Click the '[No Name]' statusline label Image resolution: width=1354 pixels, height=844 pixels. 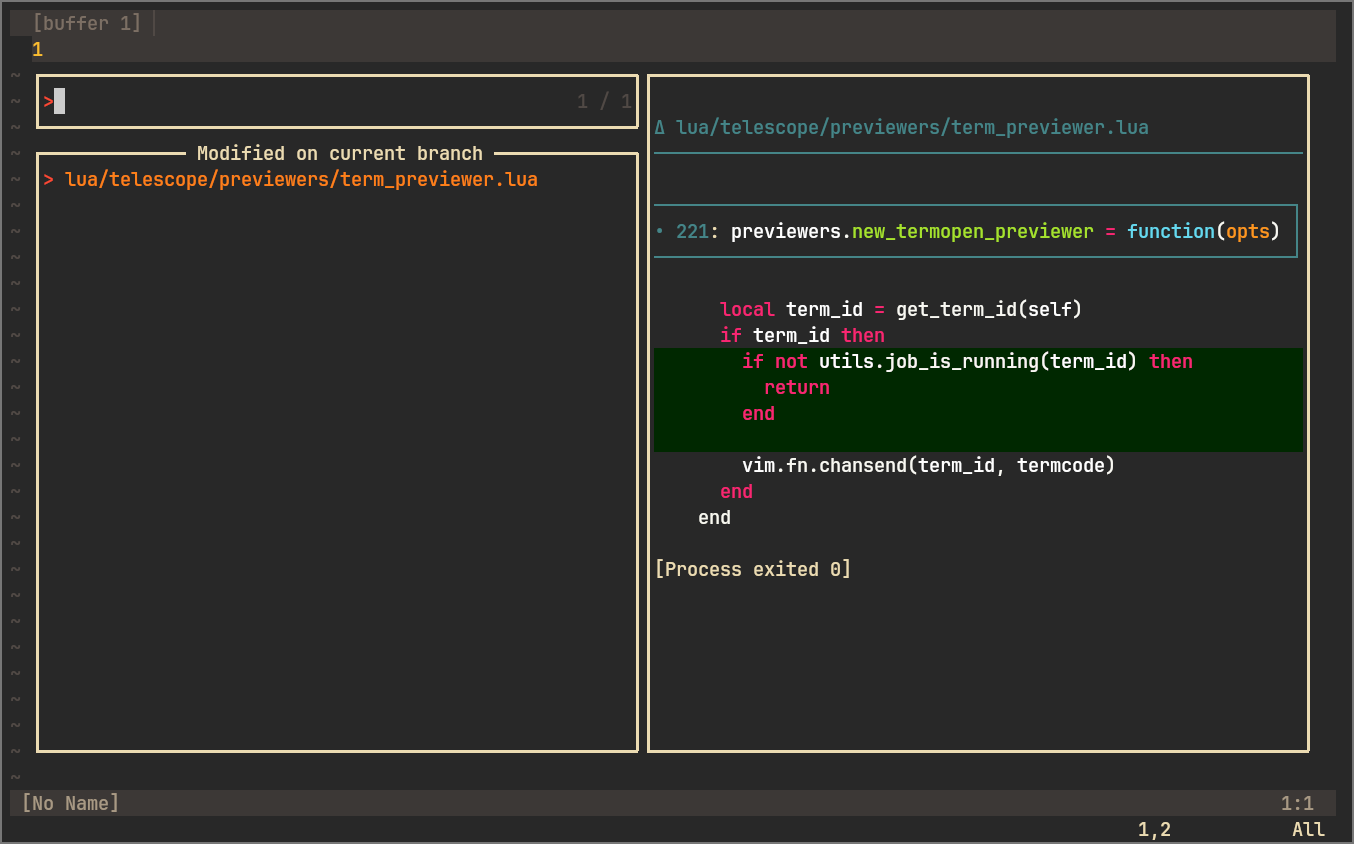(70, 803)
